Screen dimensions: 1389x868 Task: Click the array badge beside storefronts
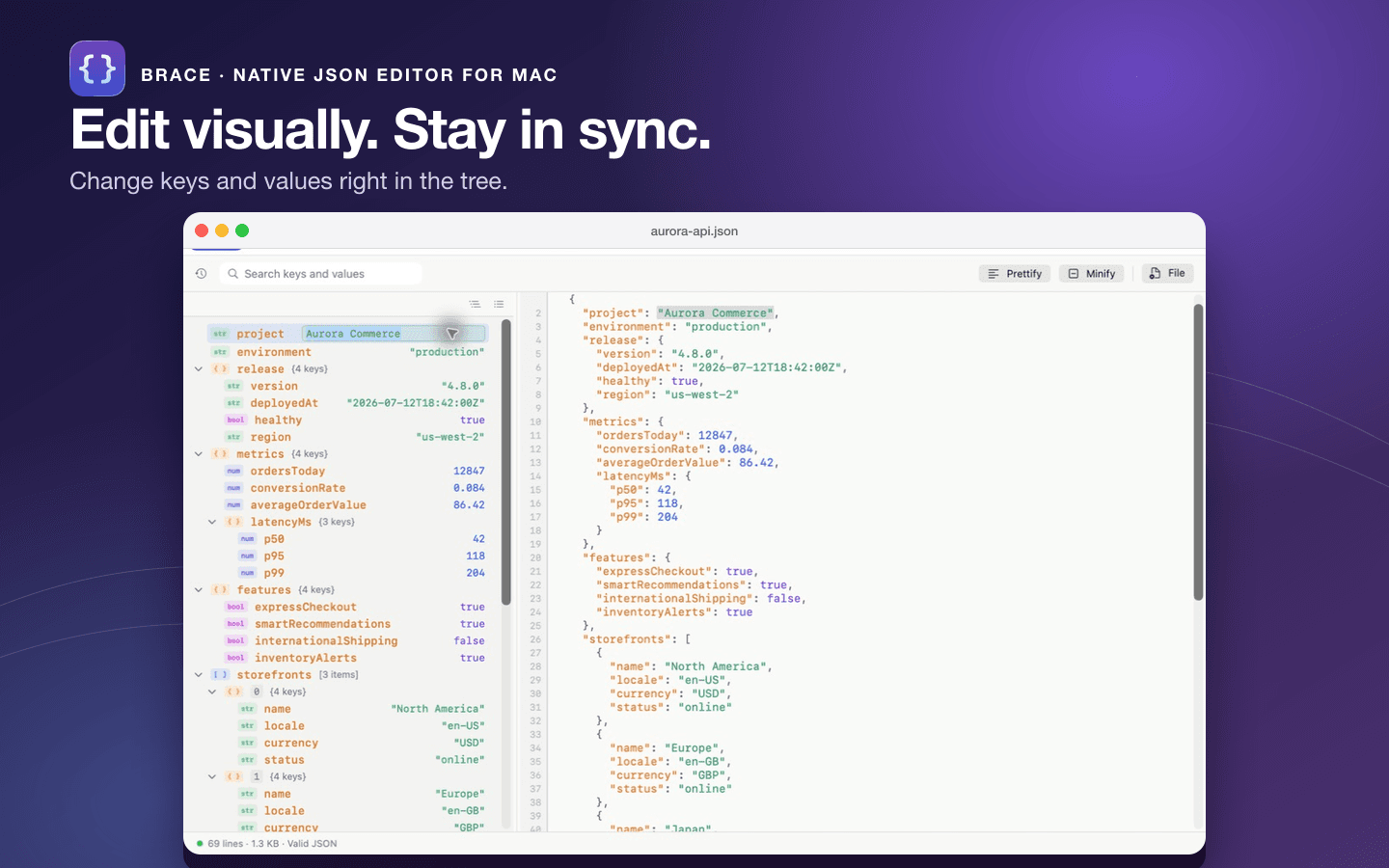[220, 675]
